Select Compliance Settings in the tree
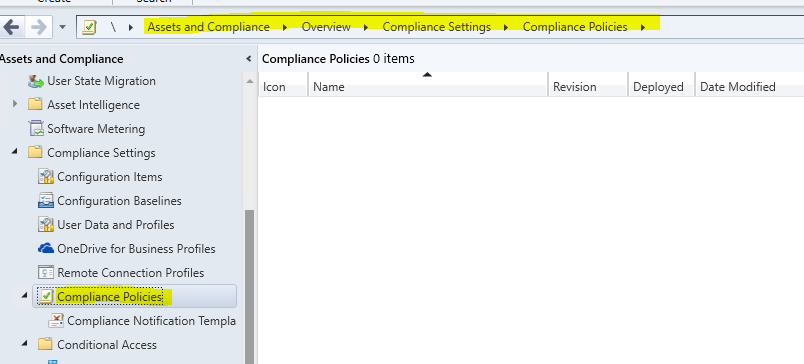The width and height of the screenshot is (804, 364). point(102,153)
